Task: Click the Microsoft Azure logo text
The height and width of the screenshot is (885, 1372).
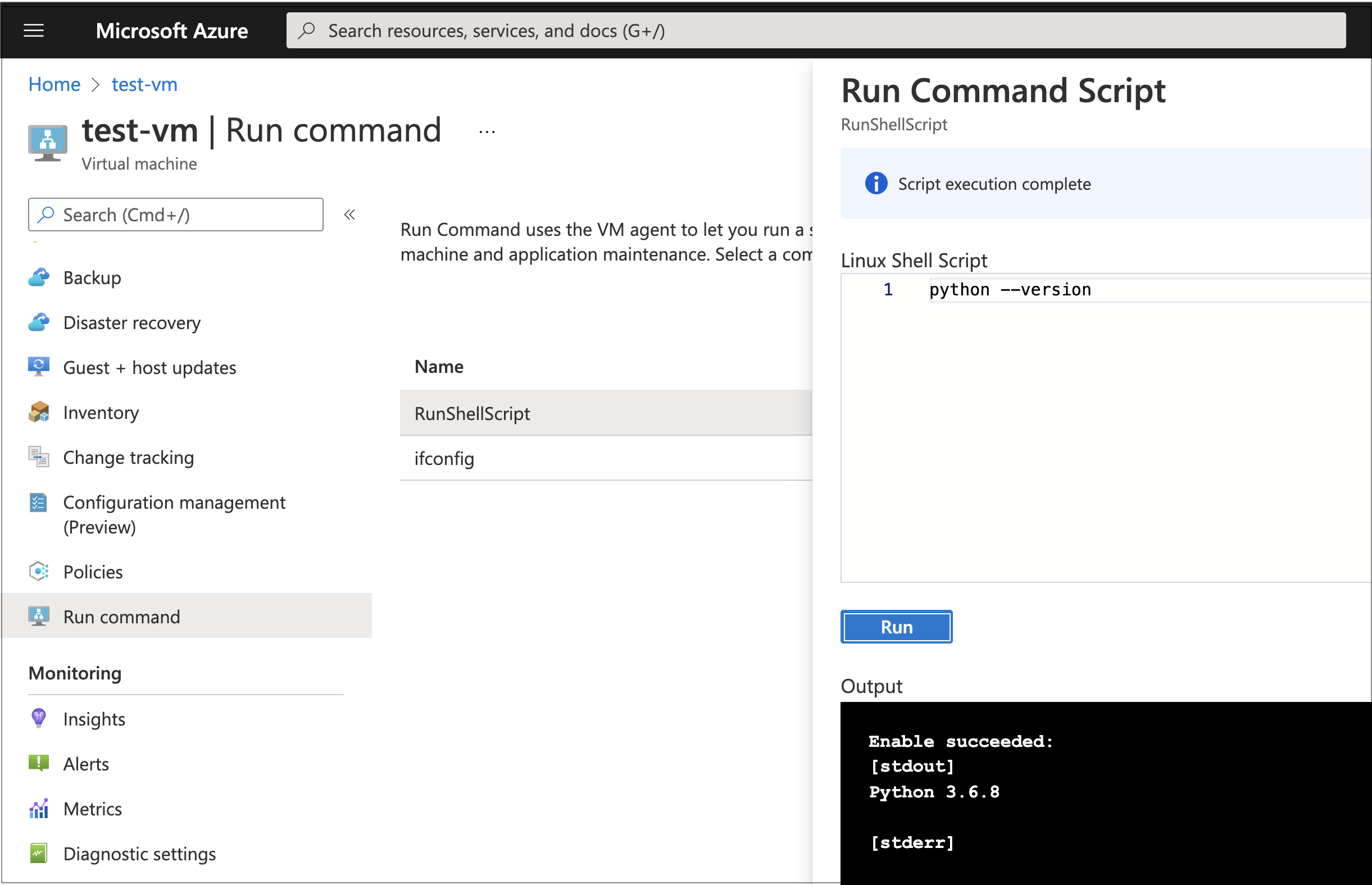Action: (172, 30)
